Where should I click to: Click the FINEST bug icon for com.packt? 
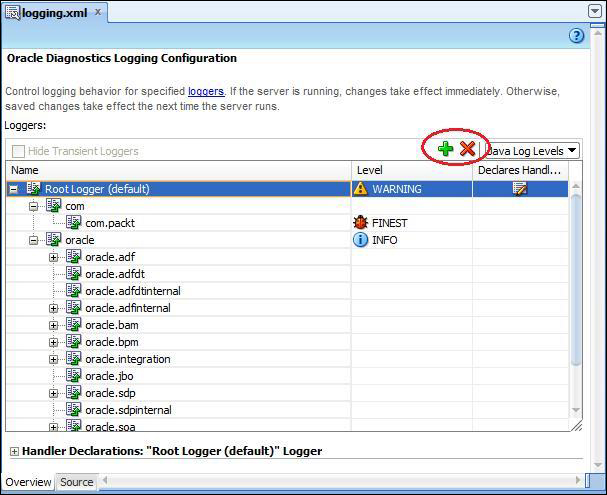pyautogui.click(x=360, y=223)
